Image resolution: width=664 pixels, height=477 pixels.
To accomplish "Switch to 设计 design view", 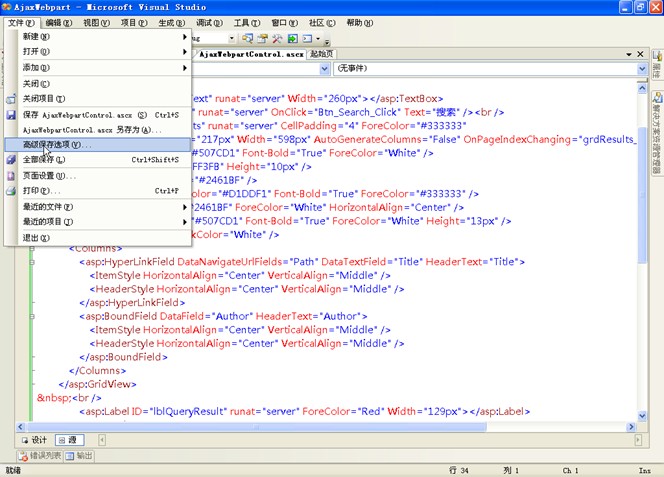I will 34,440.
